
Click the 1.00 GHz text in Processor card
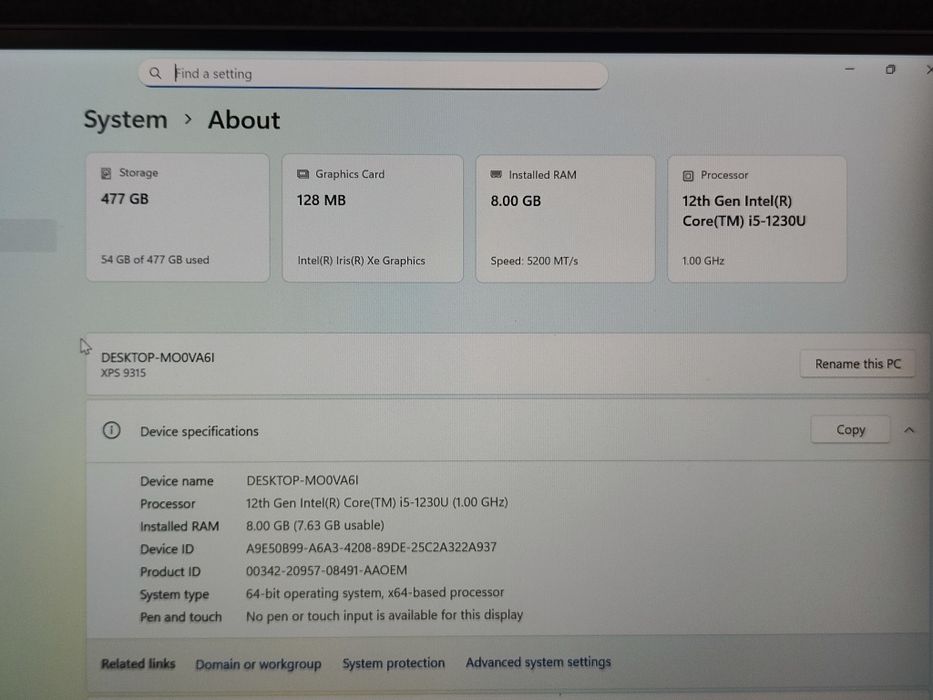[703, 261]
